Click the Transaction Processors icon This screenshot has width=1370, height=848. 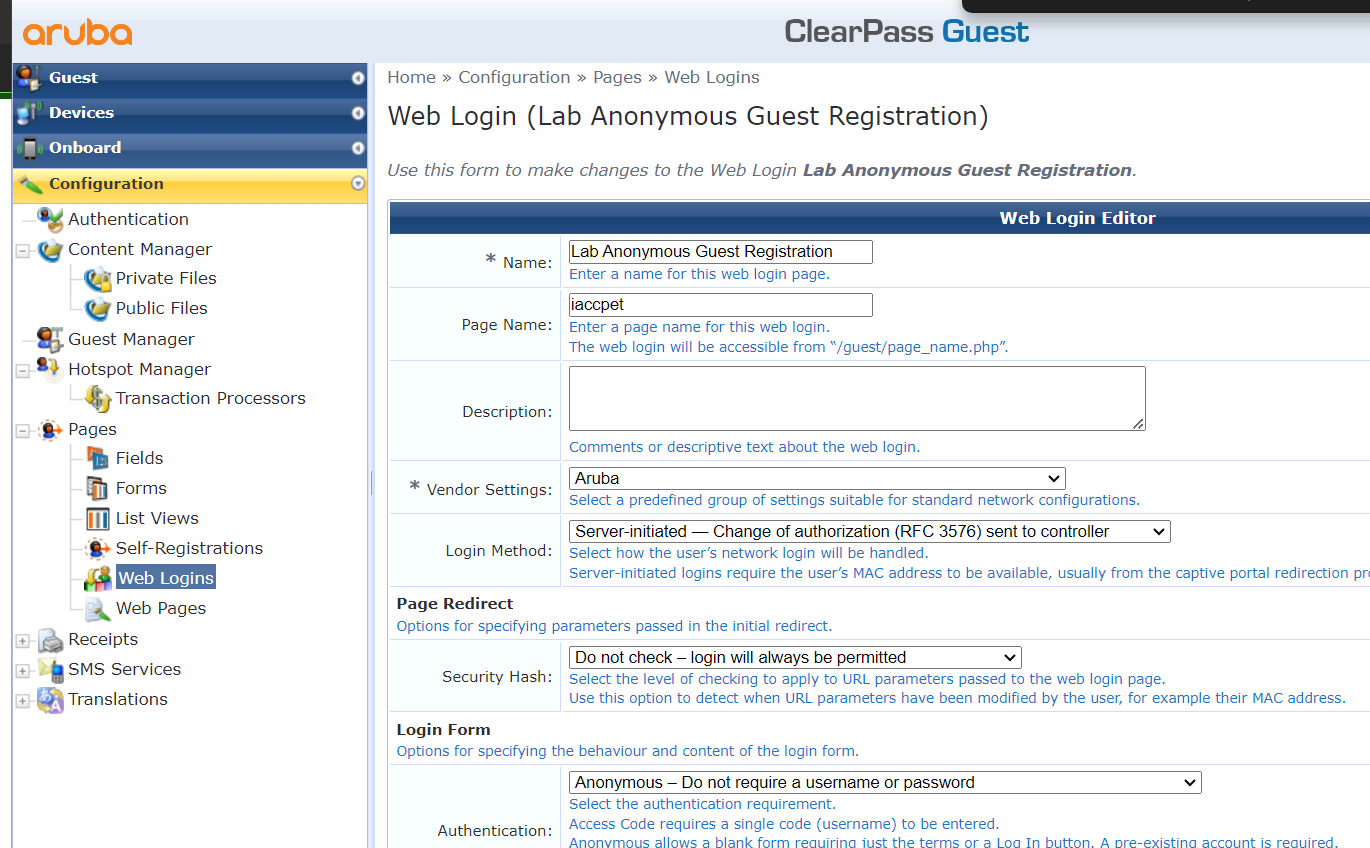click(x=98, y=398)
